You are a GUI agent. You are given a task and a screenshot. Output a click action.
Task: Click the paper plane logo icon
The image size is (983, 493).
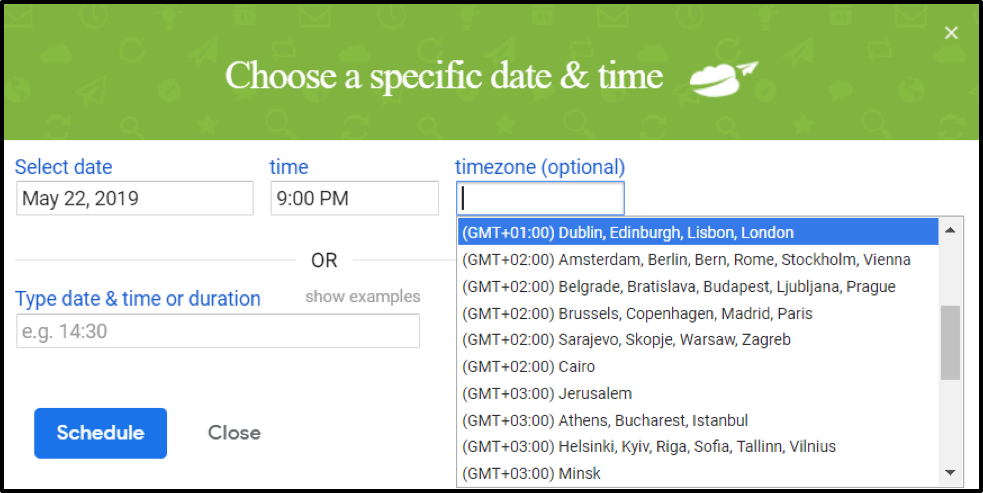pos(724,78)
